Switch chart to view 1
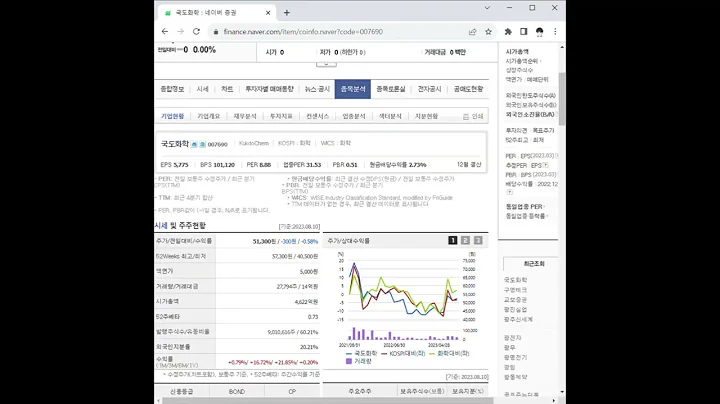This screenshot has height=404, width=720. pyautogui.click(x=453, y=241)
